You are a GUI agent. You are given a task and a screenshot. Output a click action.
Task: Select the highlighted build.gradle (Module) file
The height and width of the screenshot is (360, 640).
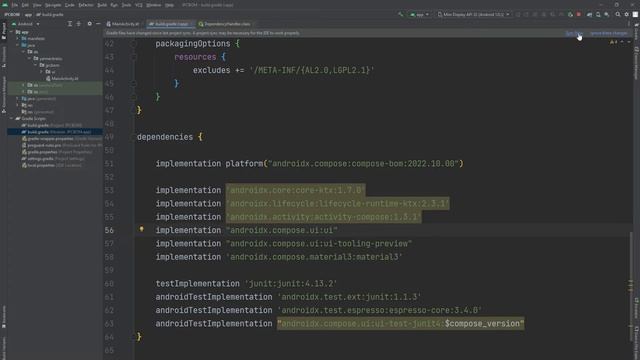click(55, 132)
